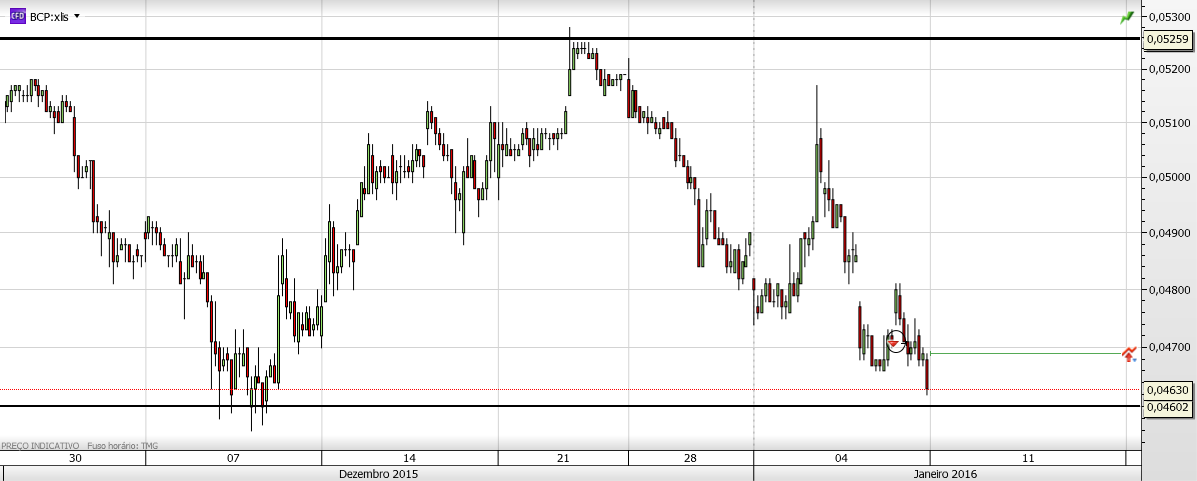Click the 0,04630 current price label

click(1167, 389)
